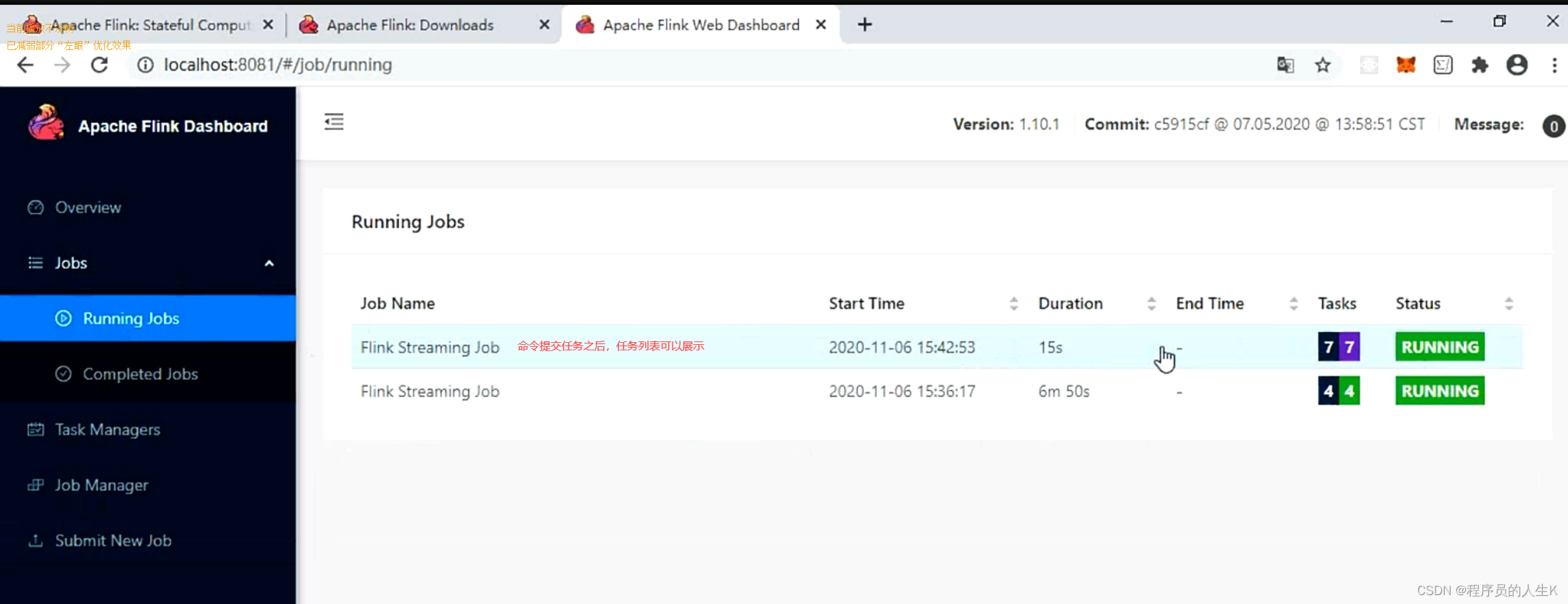Open the Flink Streaming Job started 15:36:17
This screenshot has width=1568, height=604.
point(430,391)
